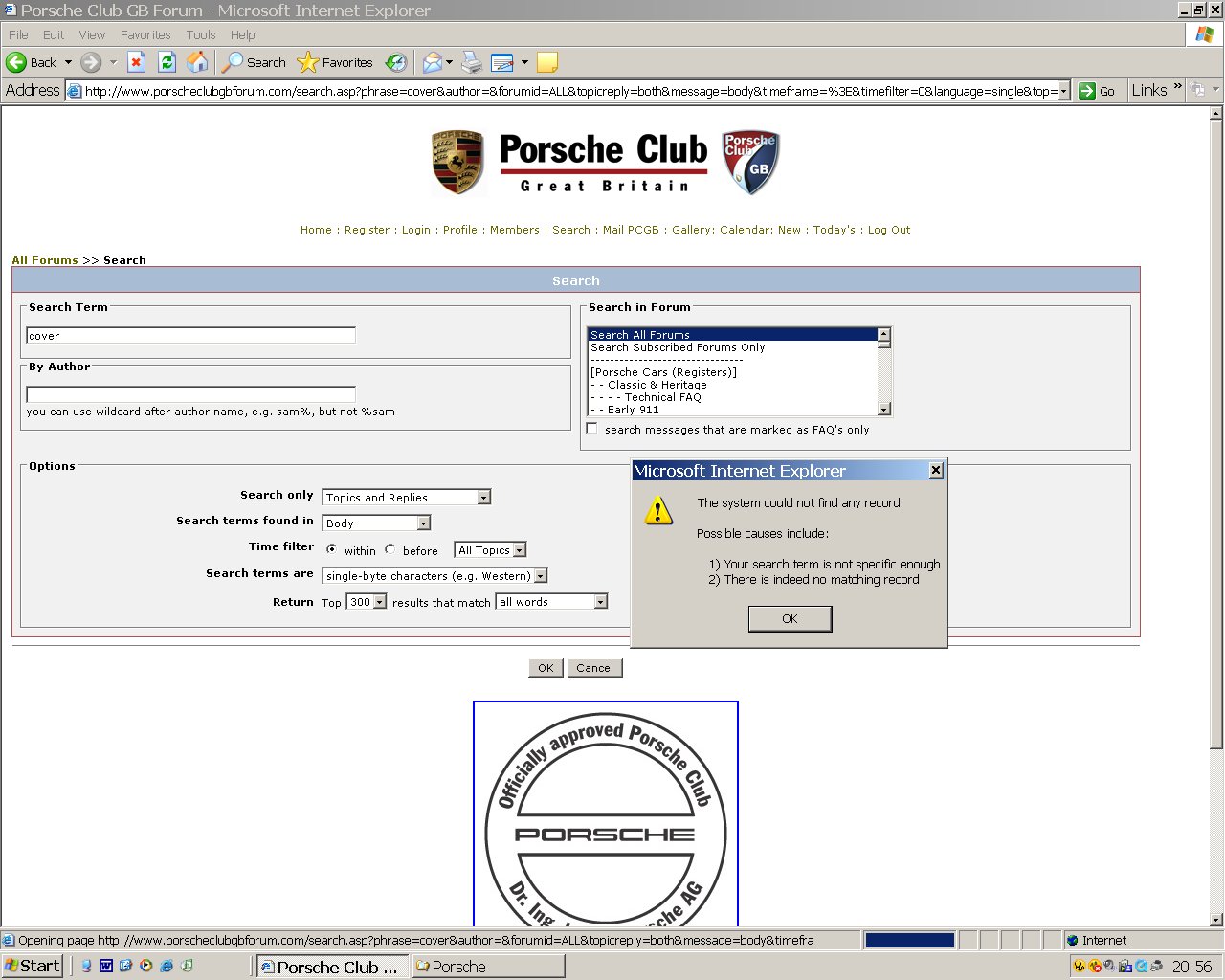Open the View menu
This screenshot has width=1225, height=980.
[x=92, y=34]
